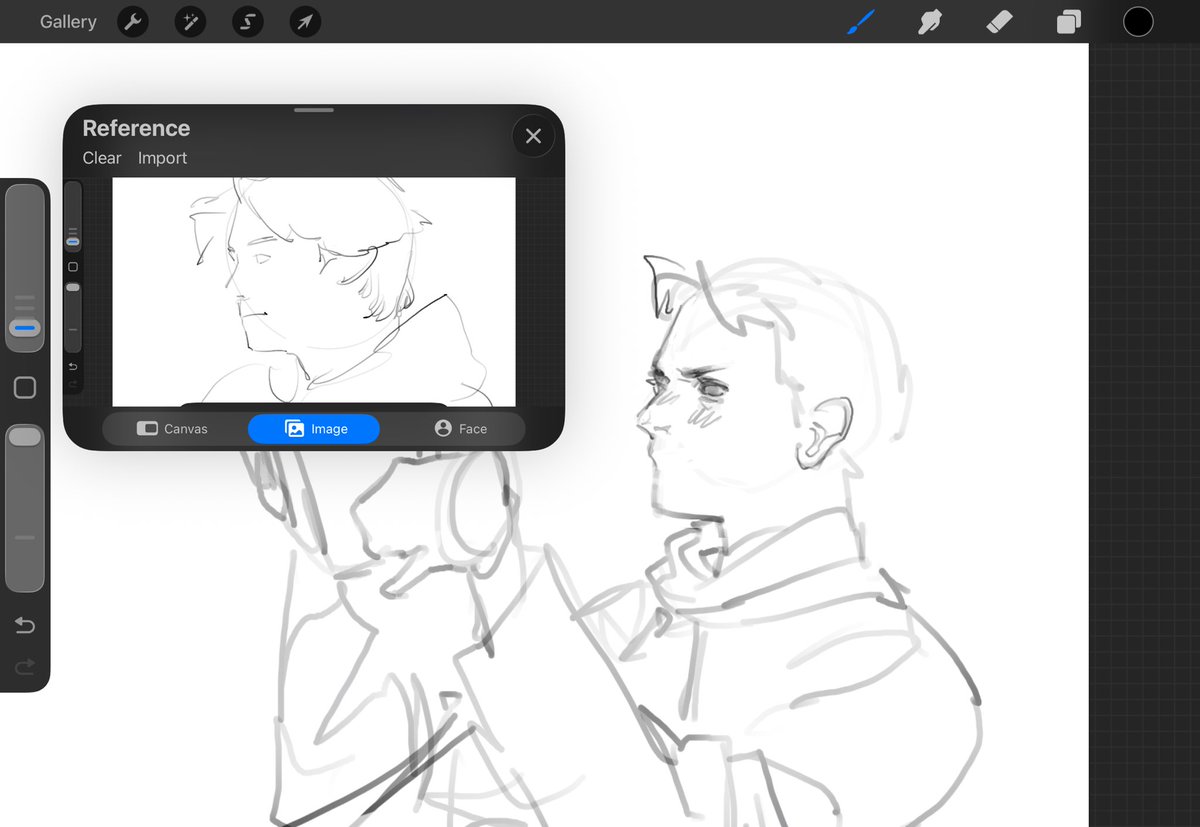Redo the last undone action
This screenshot has height=827, width=1200.
point(25,666)
